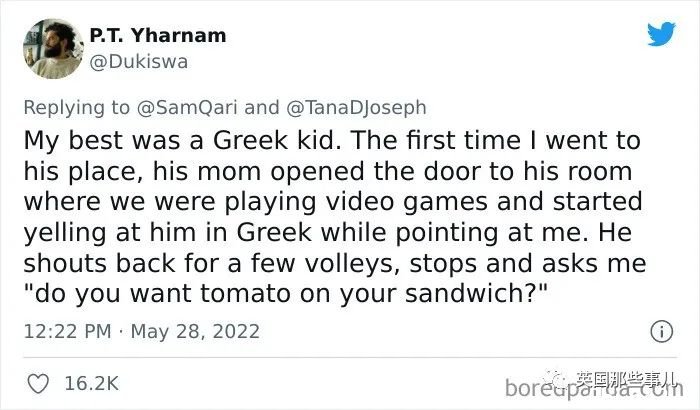
Task: Open the tweet info circle icon
Action: 661,331
